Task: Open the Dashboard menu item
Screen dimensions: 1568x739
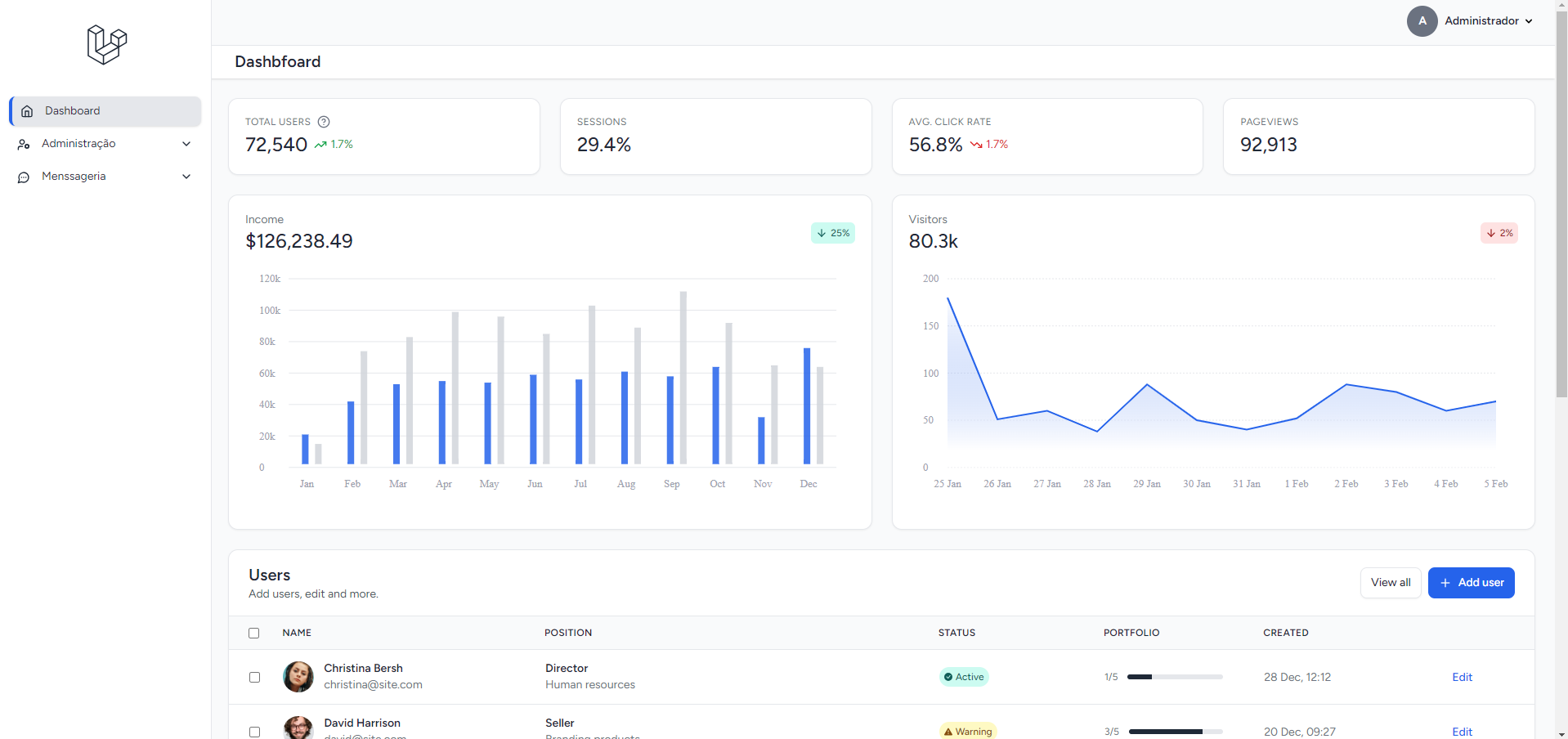Action: 105,111
